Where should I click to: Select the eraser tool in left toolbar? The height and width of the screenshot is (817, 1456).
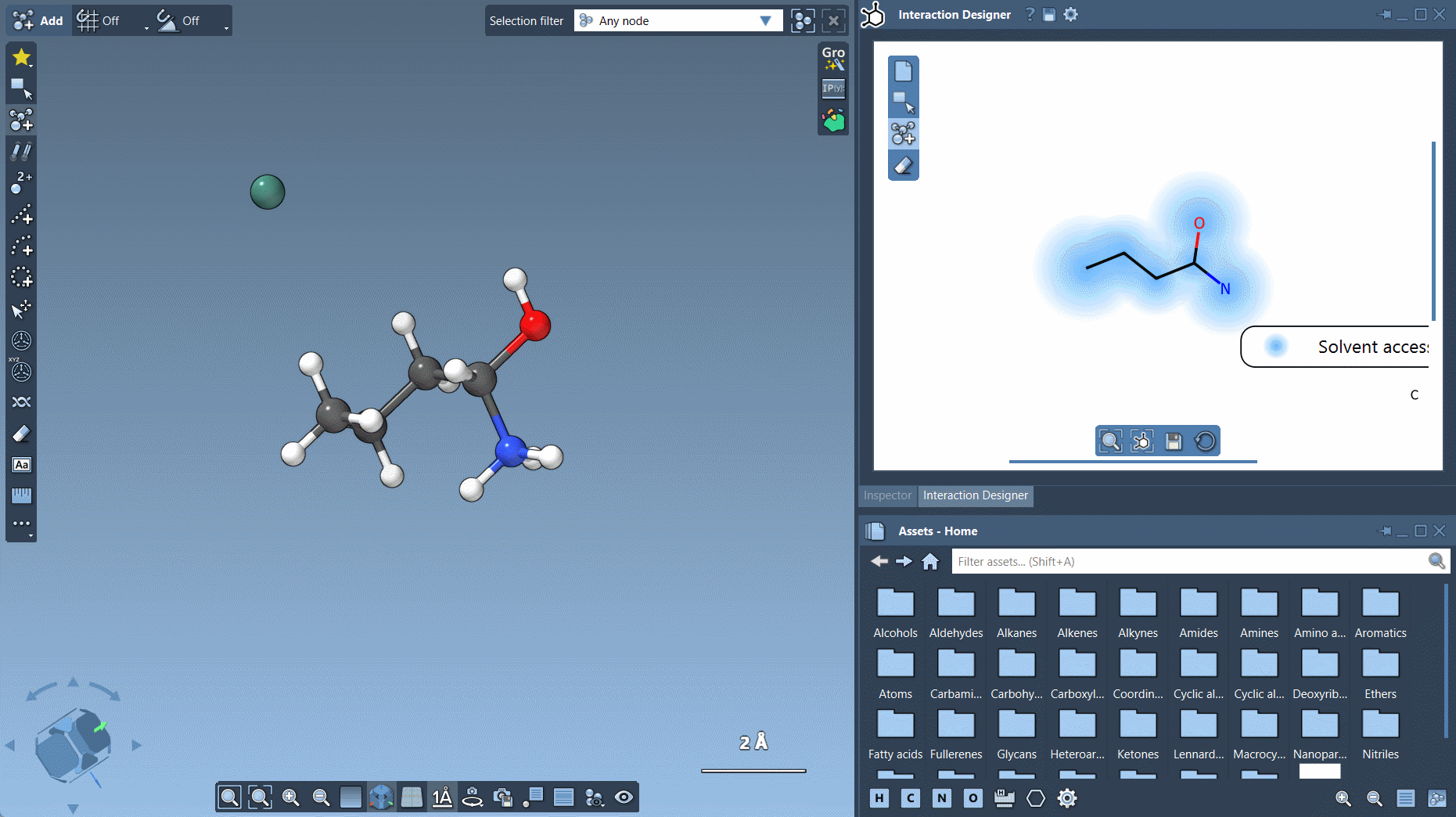click(21, 434)
